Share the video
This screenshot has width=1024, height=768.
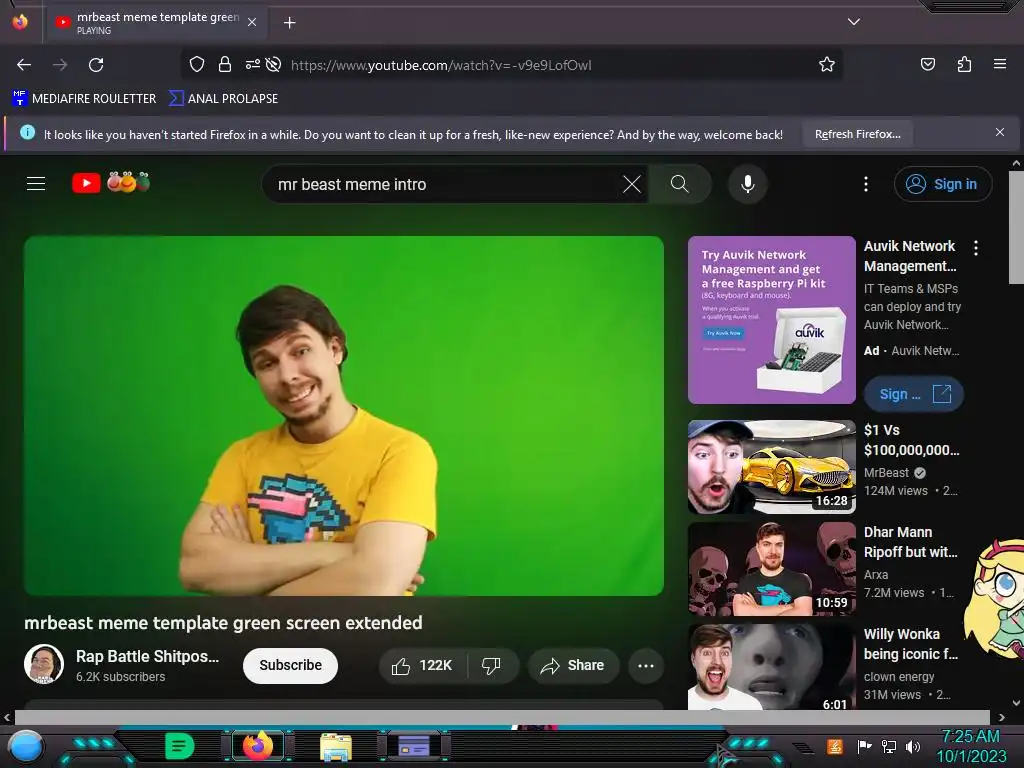coord(573,665)
